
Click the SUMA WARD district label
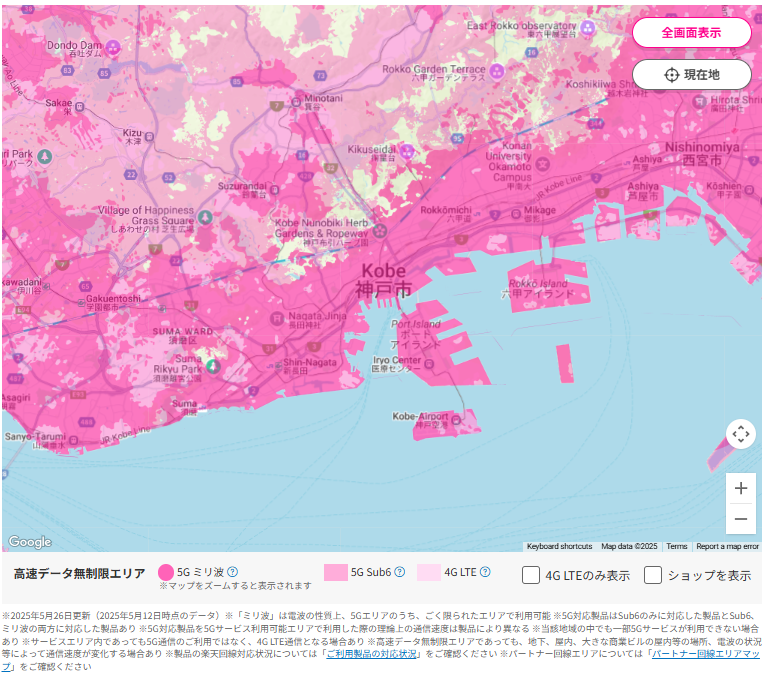183,335
